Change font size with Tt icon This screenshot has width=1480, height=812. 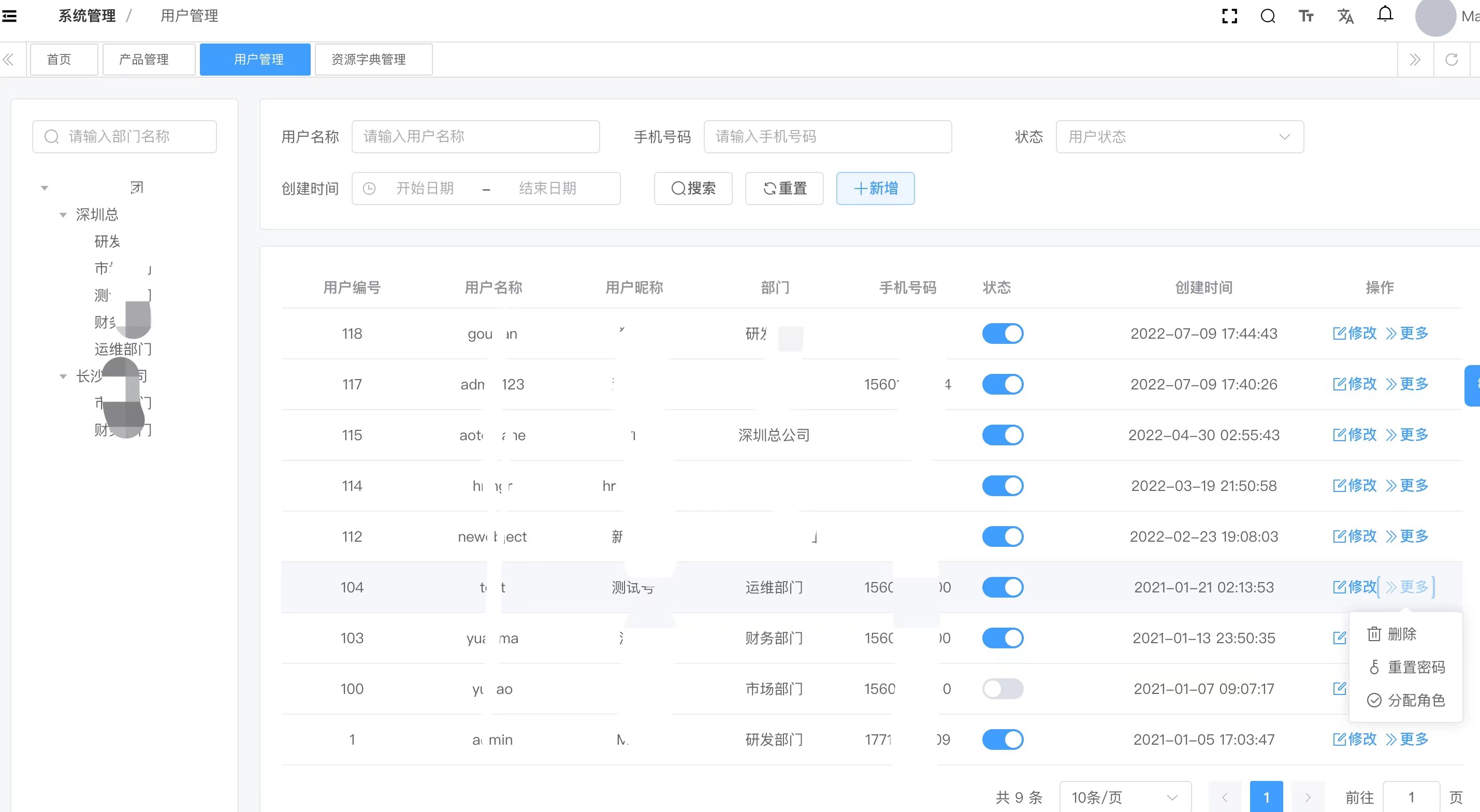tap(1306, 16)
